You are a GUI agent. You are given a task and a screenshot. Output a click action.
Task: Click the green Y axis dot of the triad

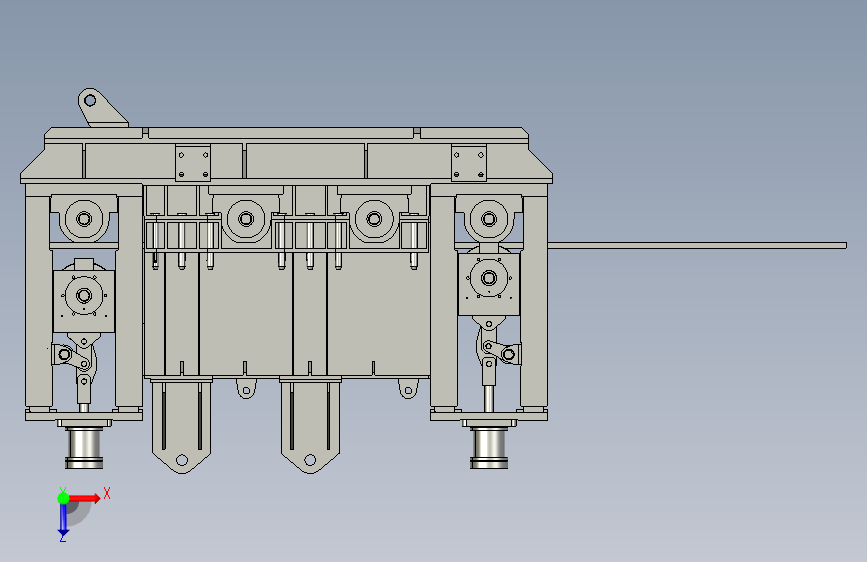click(63, 498)
